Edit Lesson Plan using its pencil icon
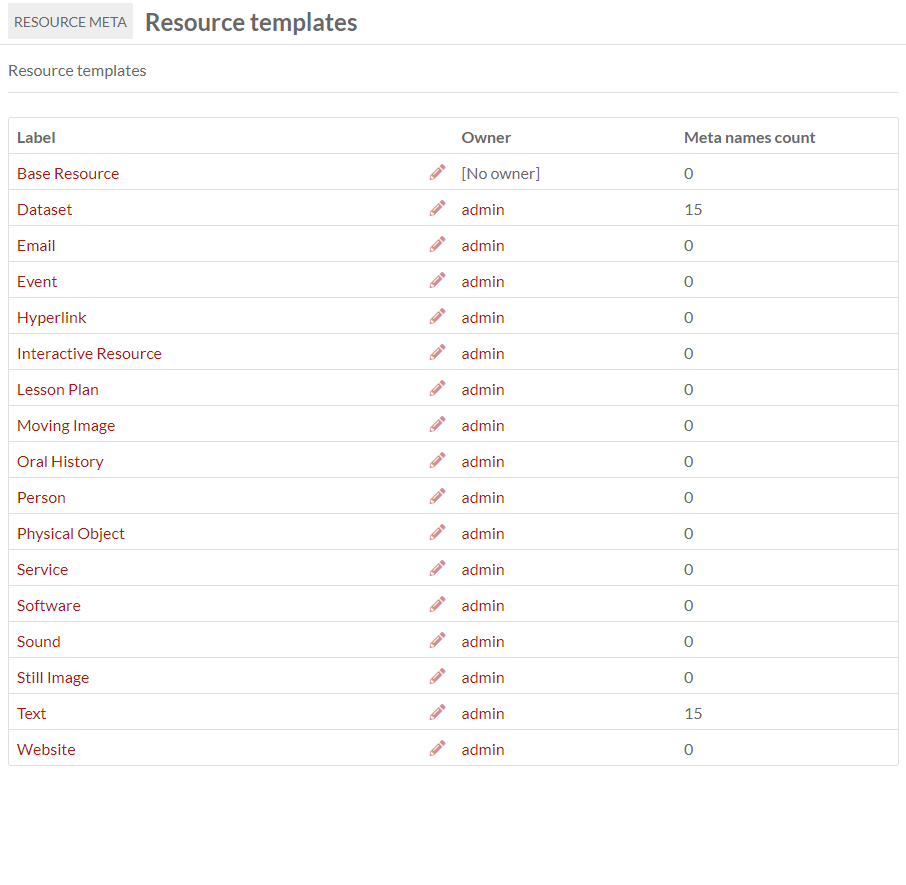 coord(437,388)
